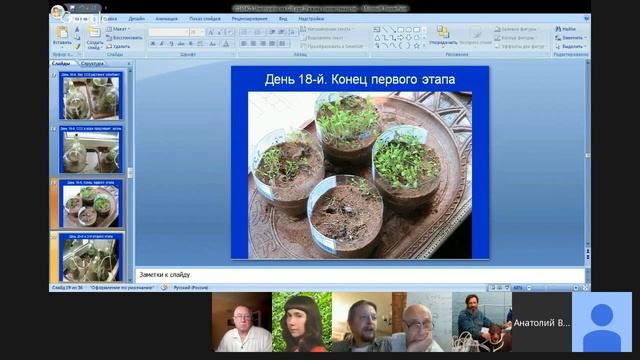
Task: Click the Save icon in quick access toolbar
Action: coord(72,7)
